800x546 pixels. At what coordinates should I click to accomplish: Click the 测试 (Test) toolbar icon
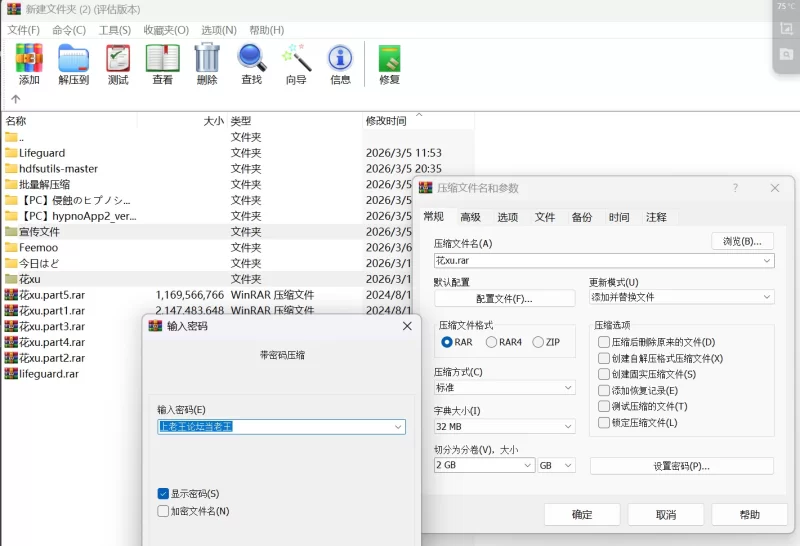tap(118, 63)
